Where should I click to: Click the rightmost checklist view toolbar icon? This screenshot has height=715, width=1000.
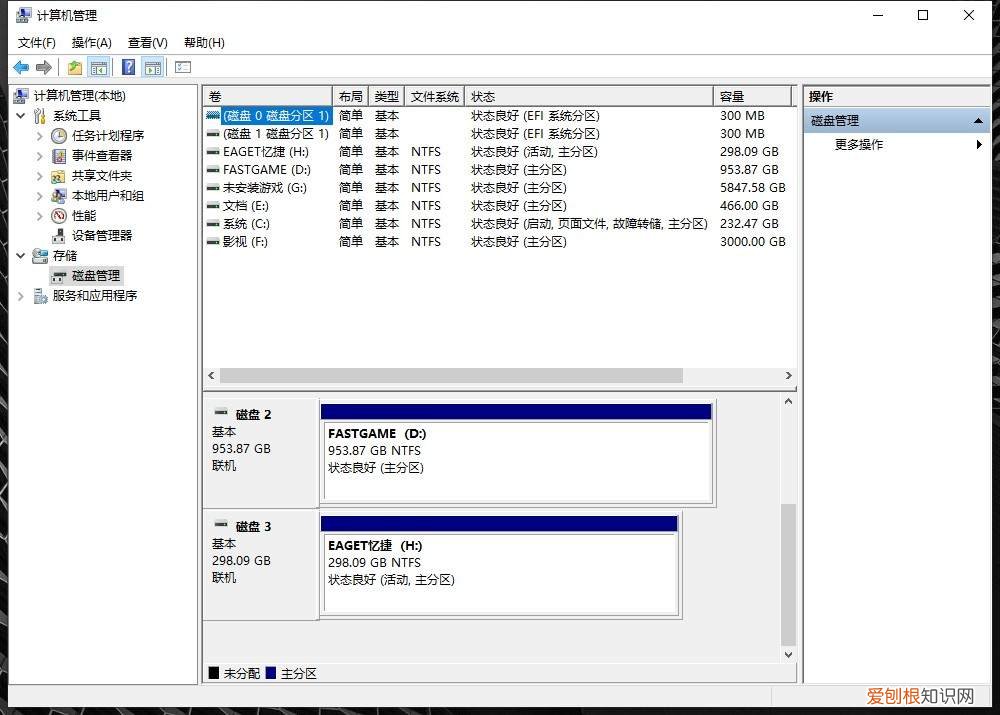pyautogui.click(x=182, y=68)
